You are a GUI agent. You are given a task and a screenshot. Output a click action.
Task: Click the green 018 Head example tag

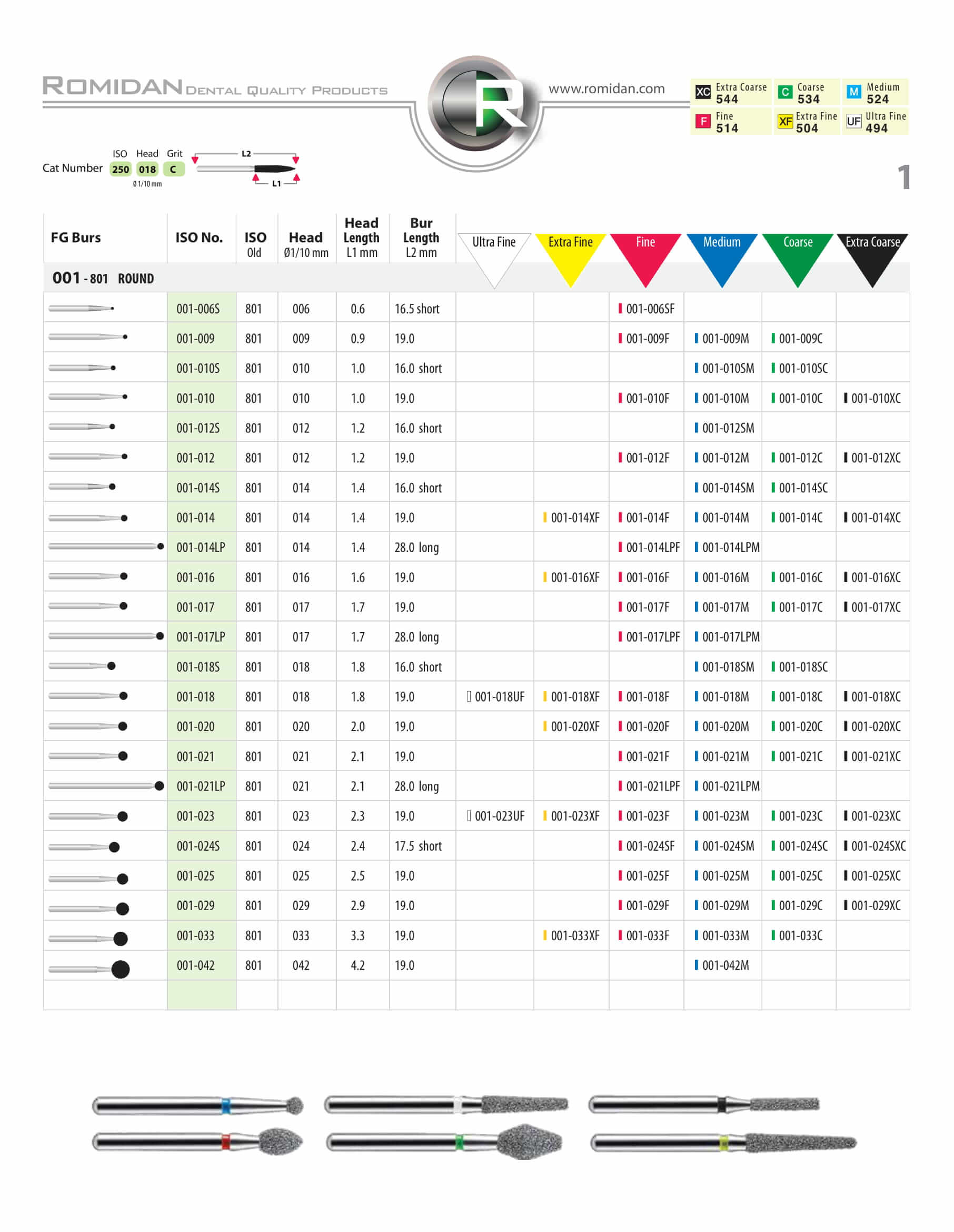coord(147,169)
